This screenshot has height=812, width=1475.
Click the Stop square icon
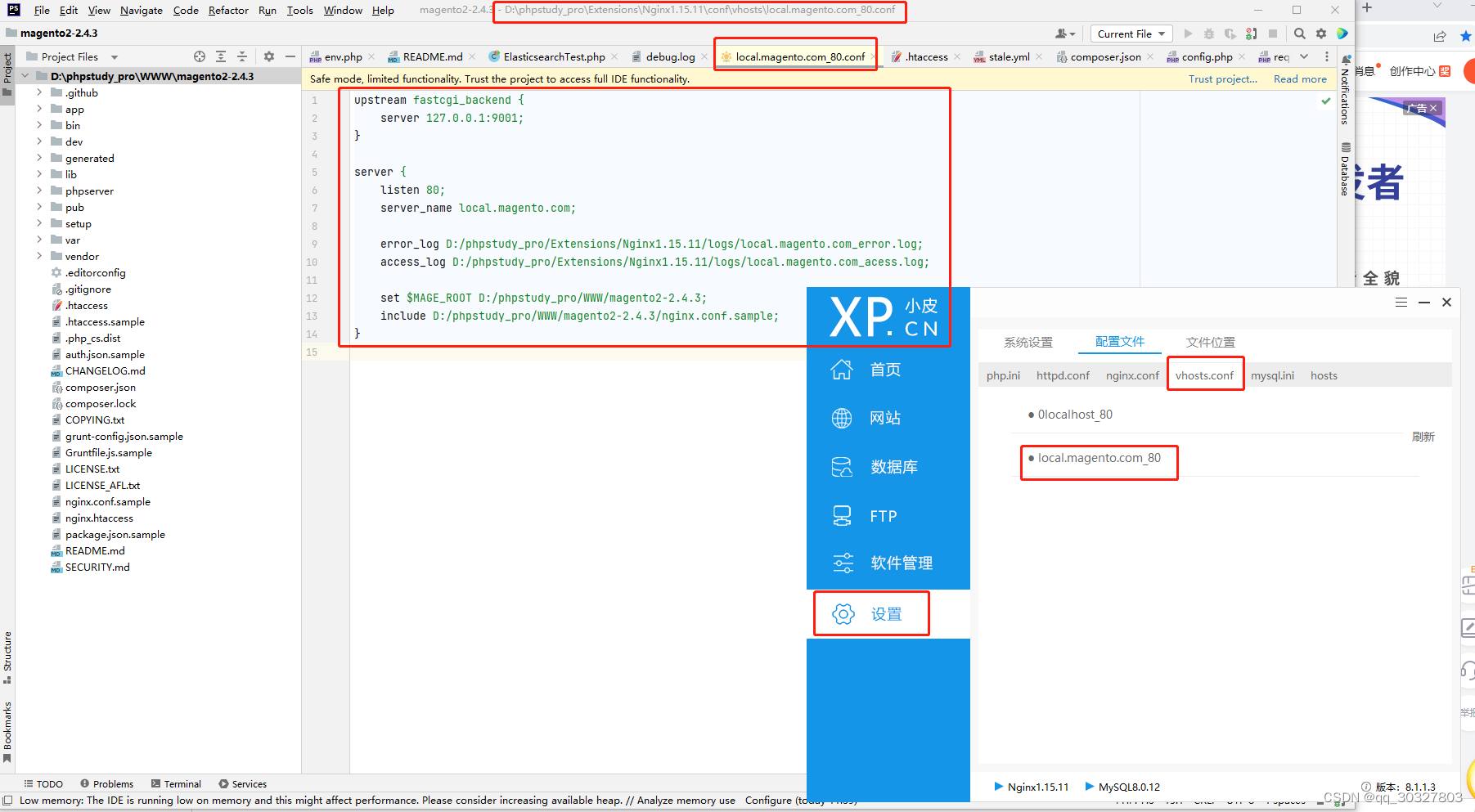point(1273,34)
